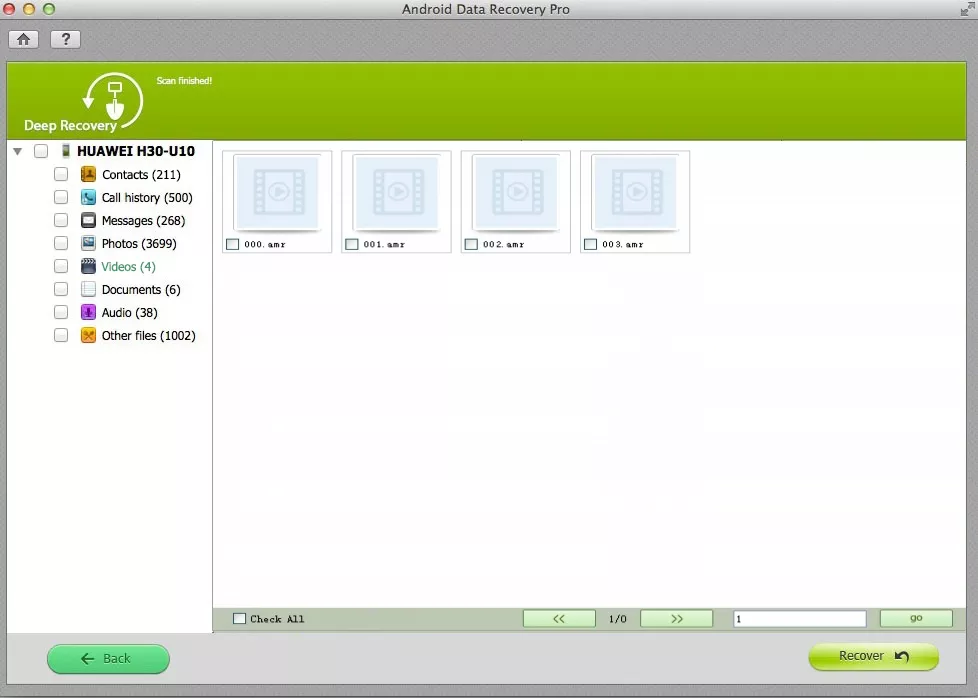
Task: Tick the Messages (268) checkbox
Action: pos(61,220)
